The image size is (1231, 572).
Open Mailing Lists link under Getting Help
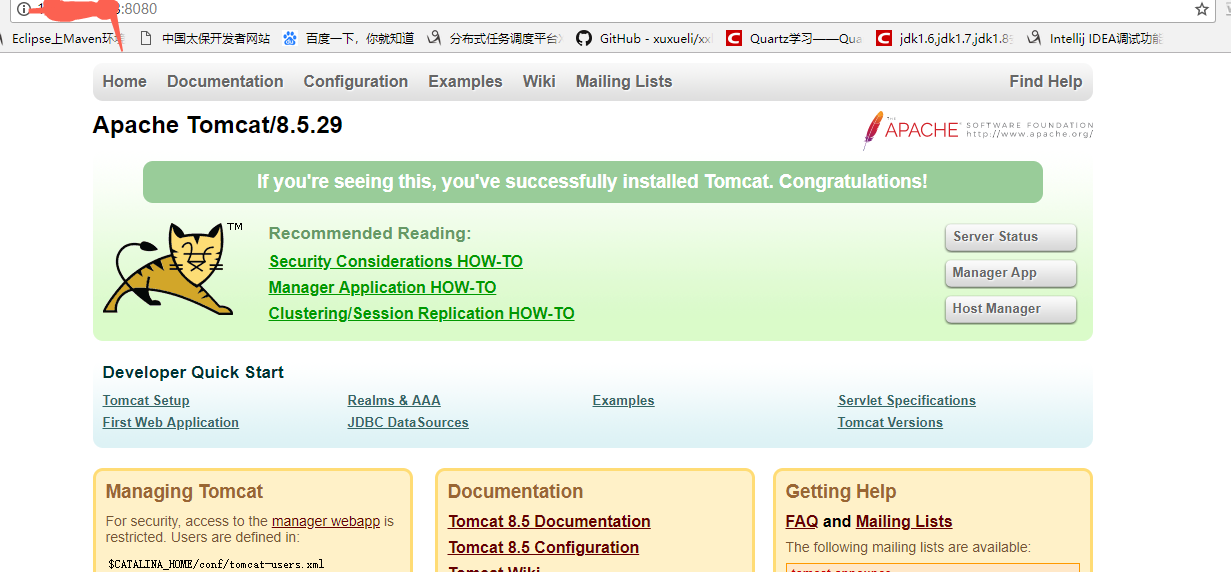[x=904, y=522]
